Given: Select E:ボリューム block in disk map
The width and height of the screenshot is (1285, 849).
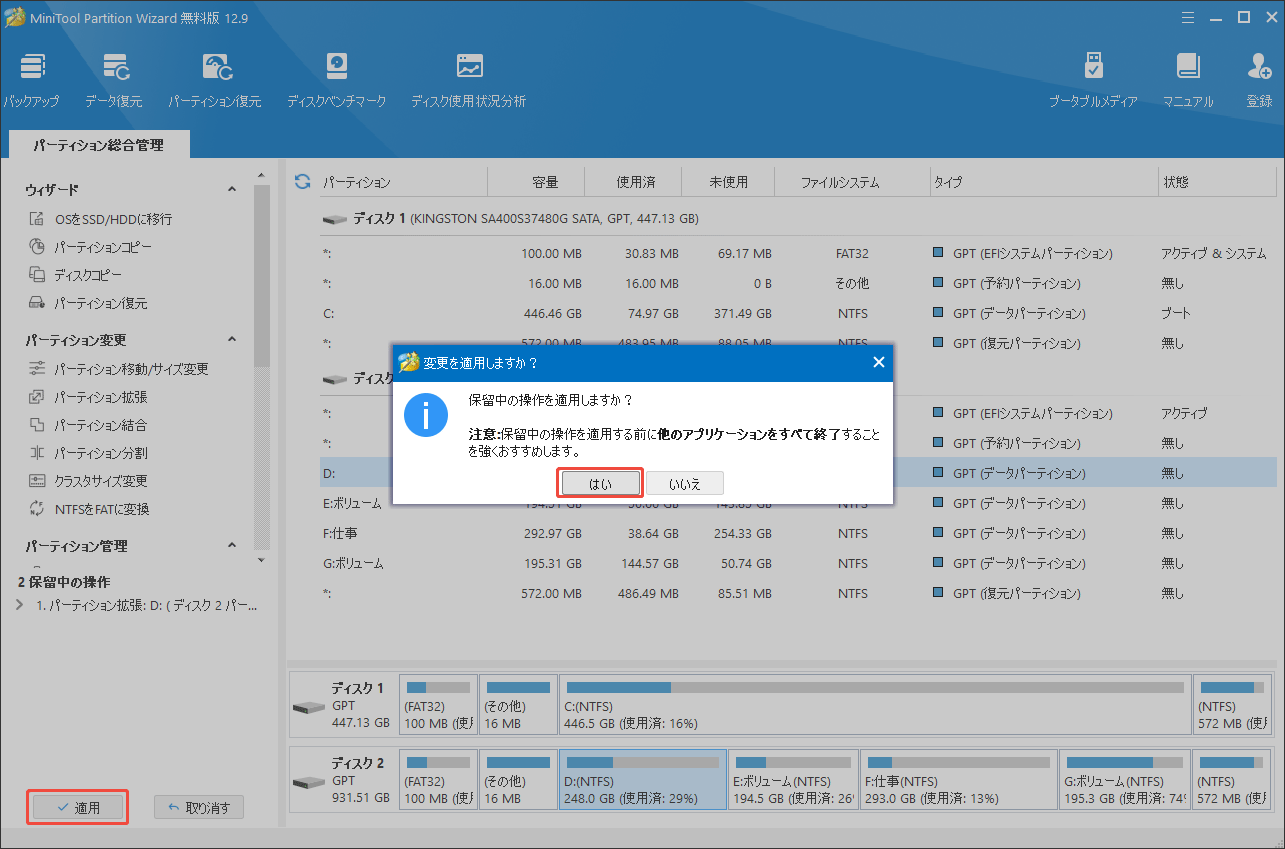Looking at the screenshot, I should click(794, 779).
